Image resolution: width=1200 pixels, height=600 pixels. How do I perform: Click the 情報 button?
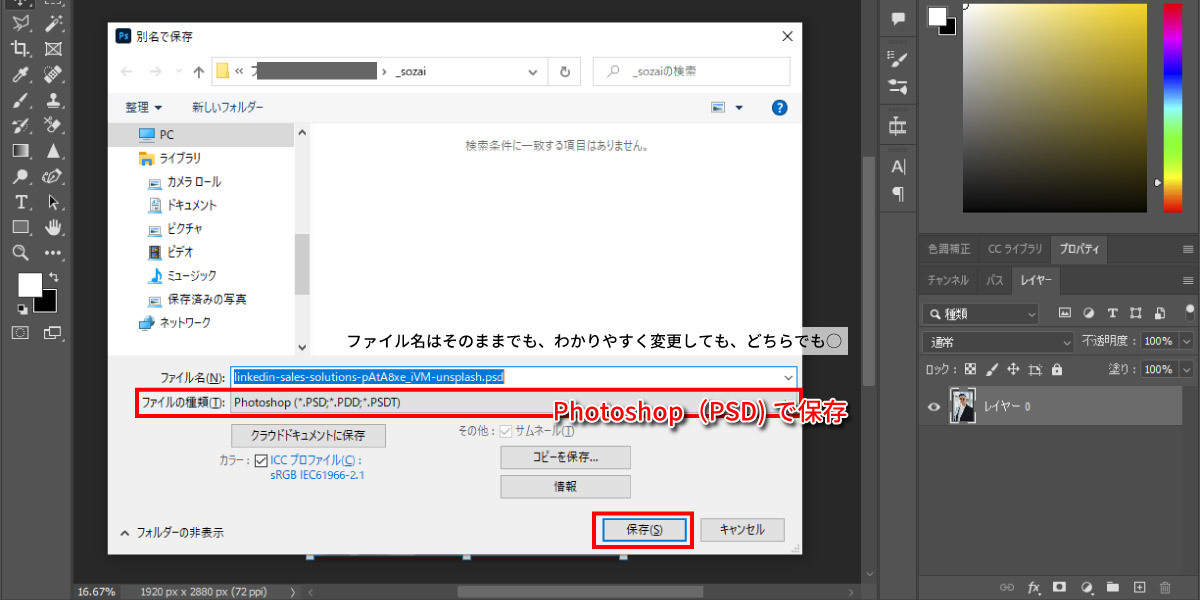click(x=565, y=486)
